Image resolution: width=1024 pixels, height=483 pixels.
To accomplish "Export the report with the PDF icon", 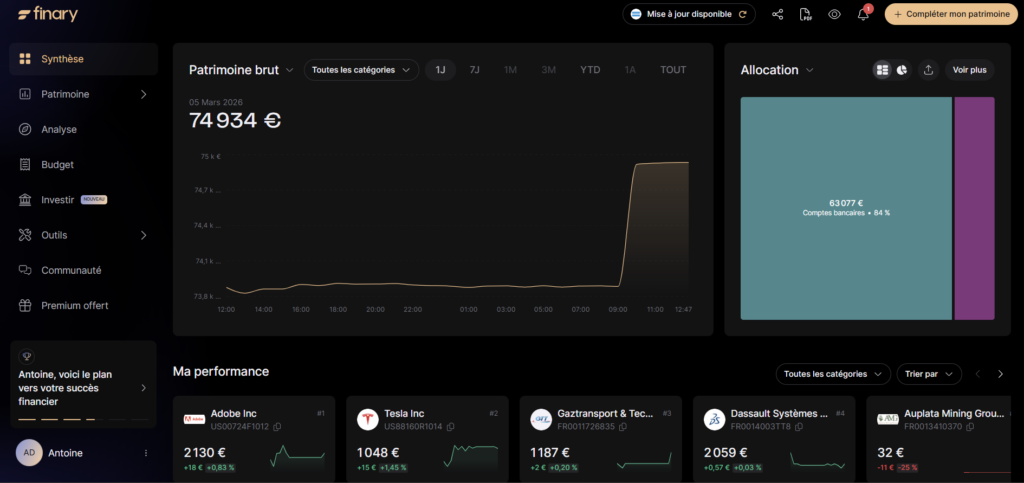I will click(x=806, y=14).
